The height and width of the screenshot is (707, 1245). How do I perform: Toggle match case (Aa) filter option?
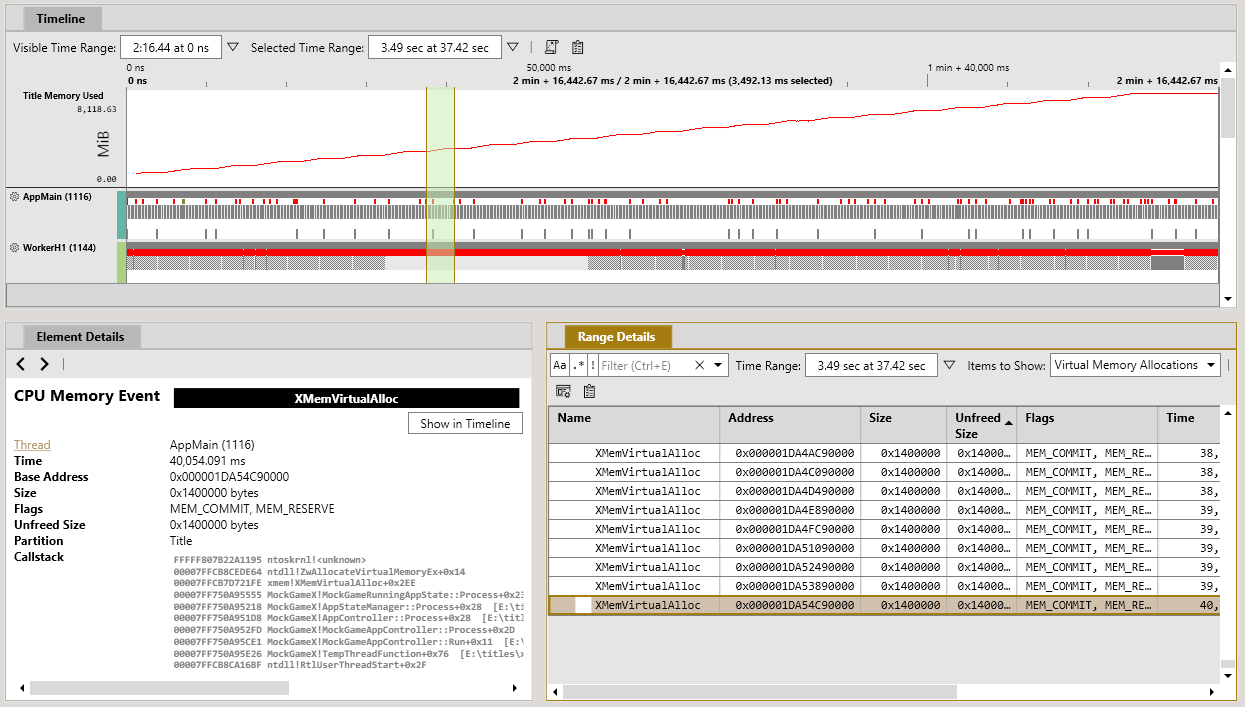coord(560,365)
